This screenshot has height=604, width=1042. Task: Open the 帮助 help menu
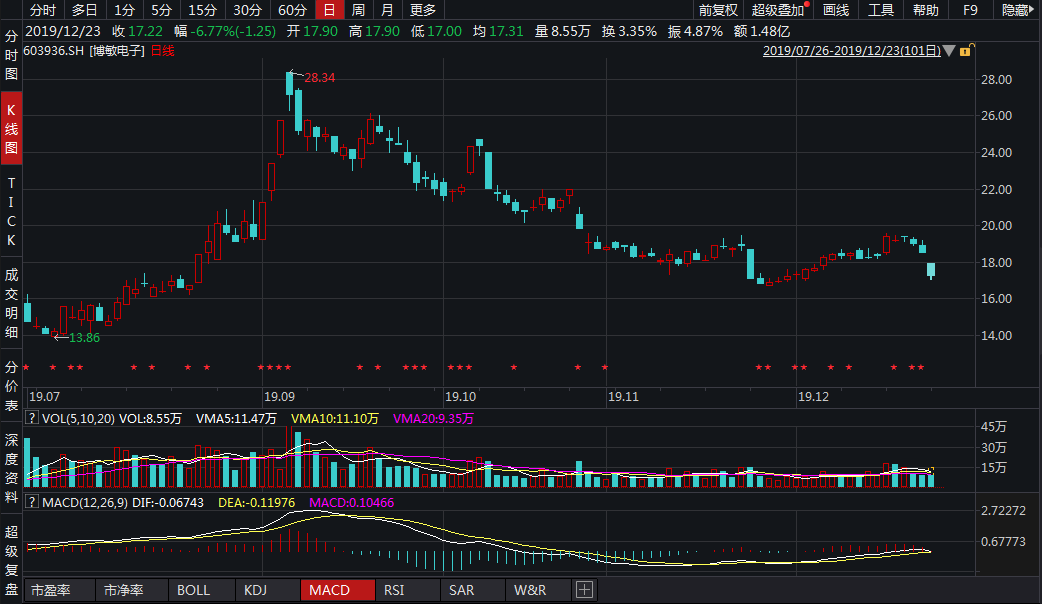point(925,10)
